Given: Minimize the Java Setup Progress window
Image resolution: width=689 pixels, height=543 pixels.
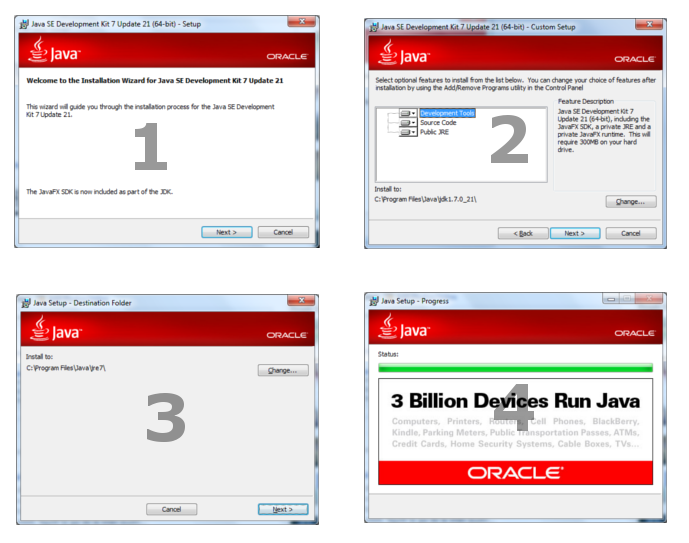Looking at the screenshot, I should coord(611,299).
